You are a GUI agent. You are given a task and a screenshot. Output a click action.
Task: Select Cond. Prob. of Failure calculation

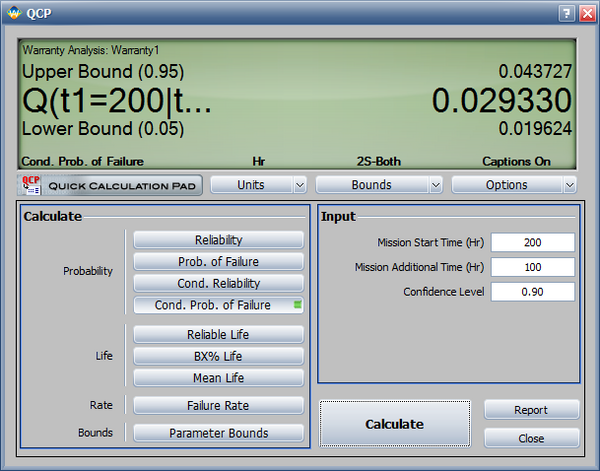[x=218, y=305]
